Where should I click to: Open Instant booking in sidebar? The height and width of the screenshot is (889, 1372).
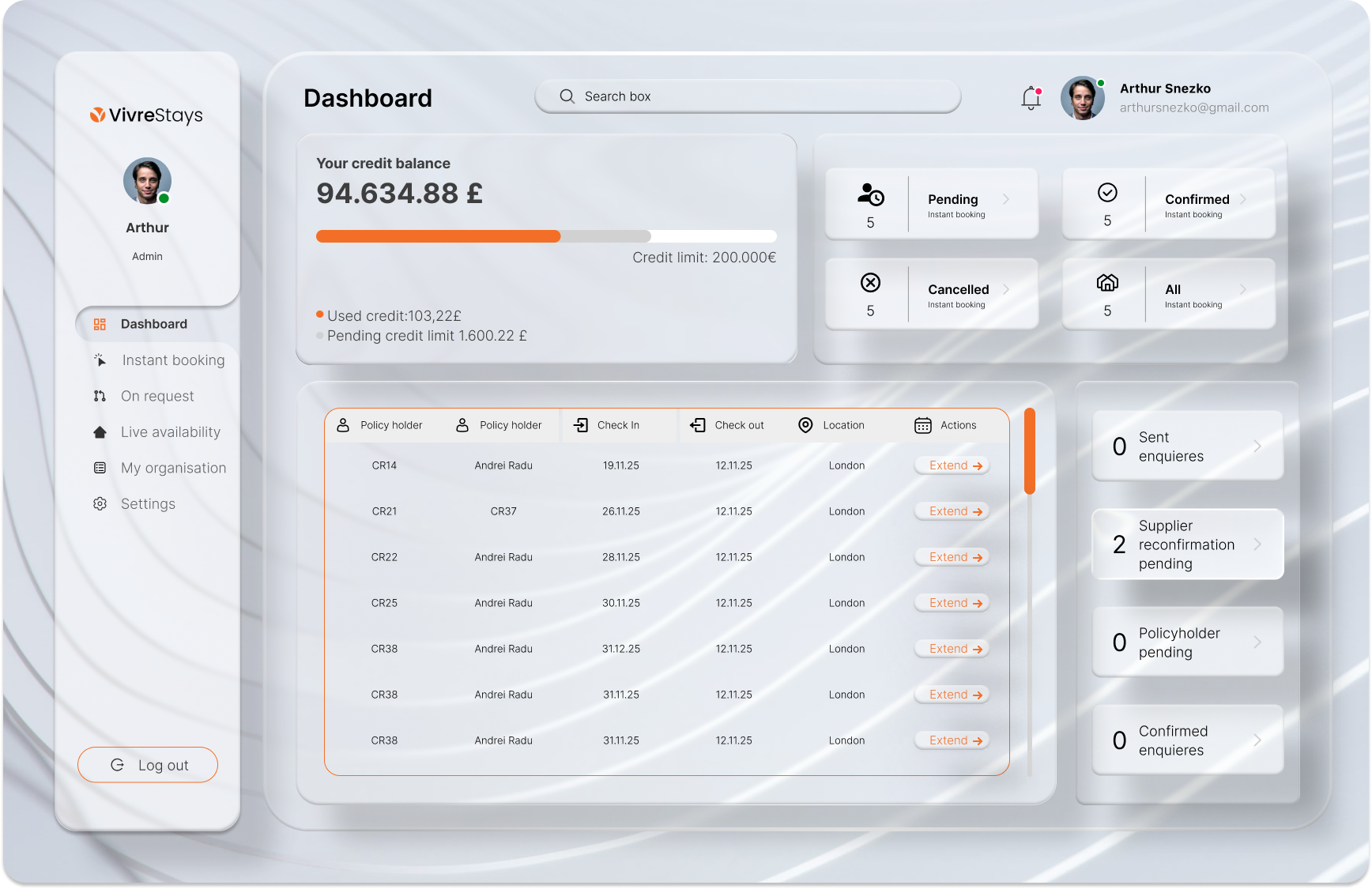click(x=172, y=360)
